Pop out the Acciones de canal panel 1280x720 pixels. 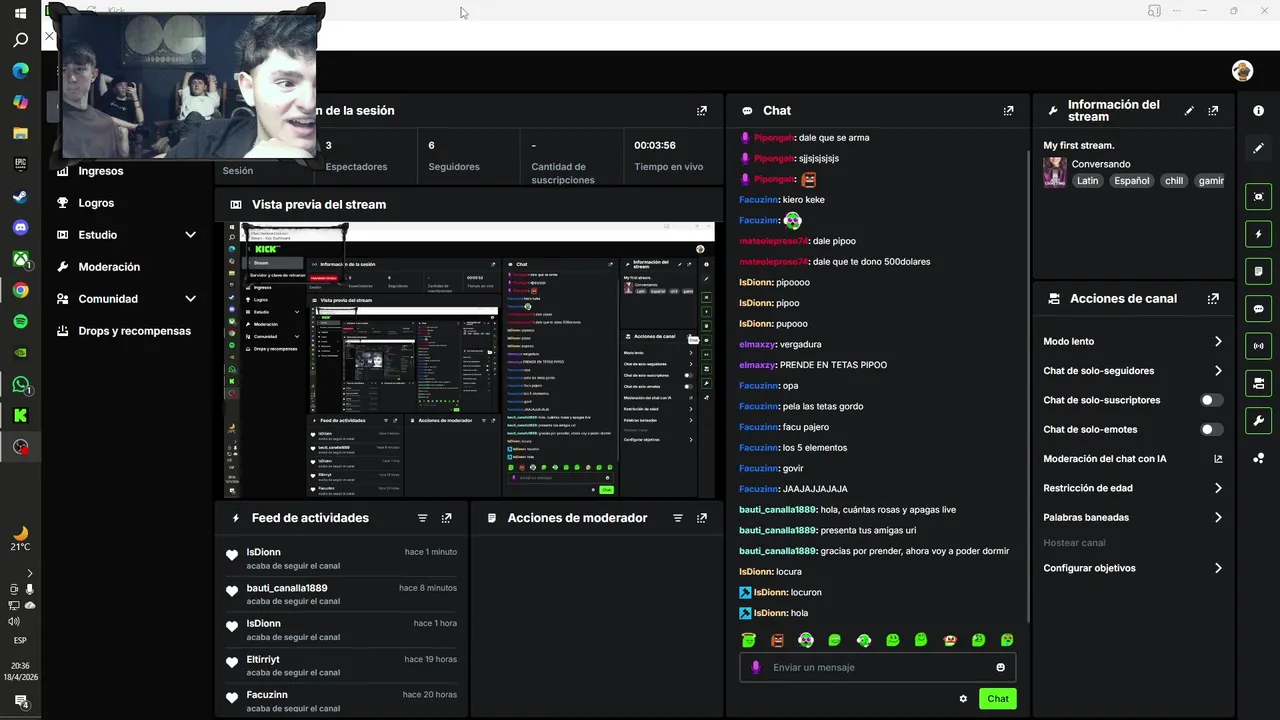pos(1213,299)
